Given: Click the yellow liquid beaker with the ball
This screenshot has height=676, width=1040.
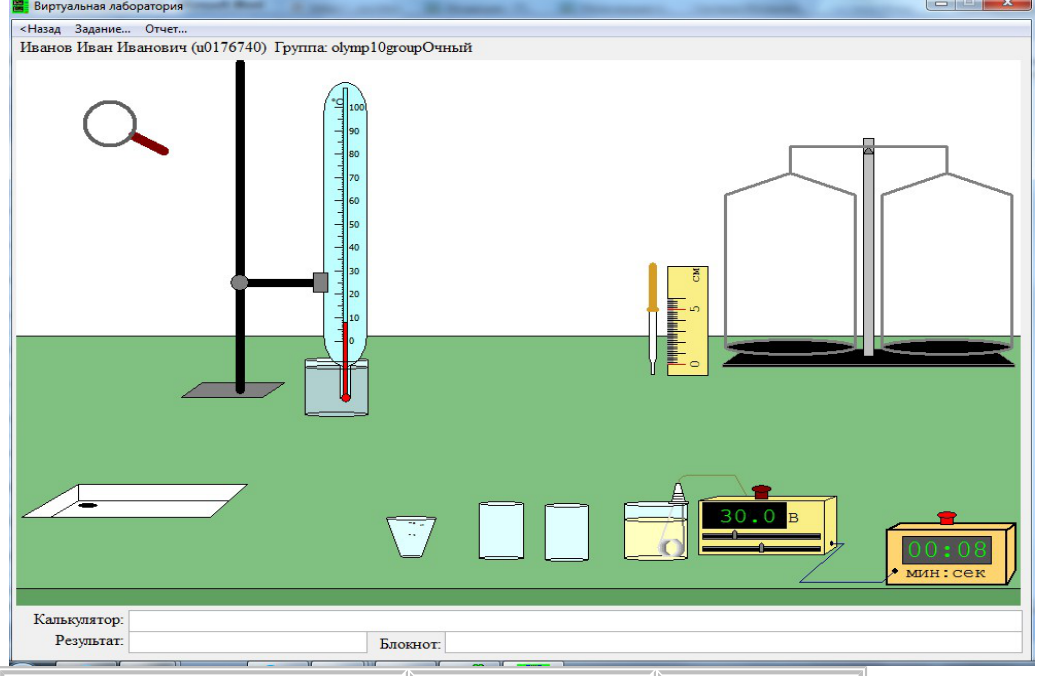Looking at the screenshot, I should [x=655, y=531].
